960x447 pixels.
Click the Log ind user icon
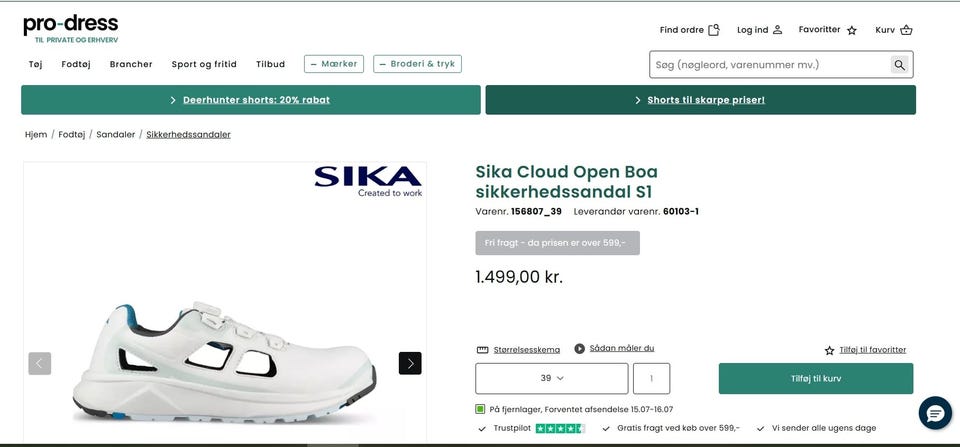coord(778,30)
